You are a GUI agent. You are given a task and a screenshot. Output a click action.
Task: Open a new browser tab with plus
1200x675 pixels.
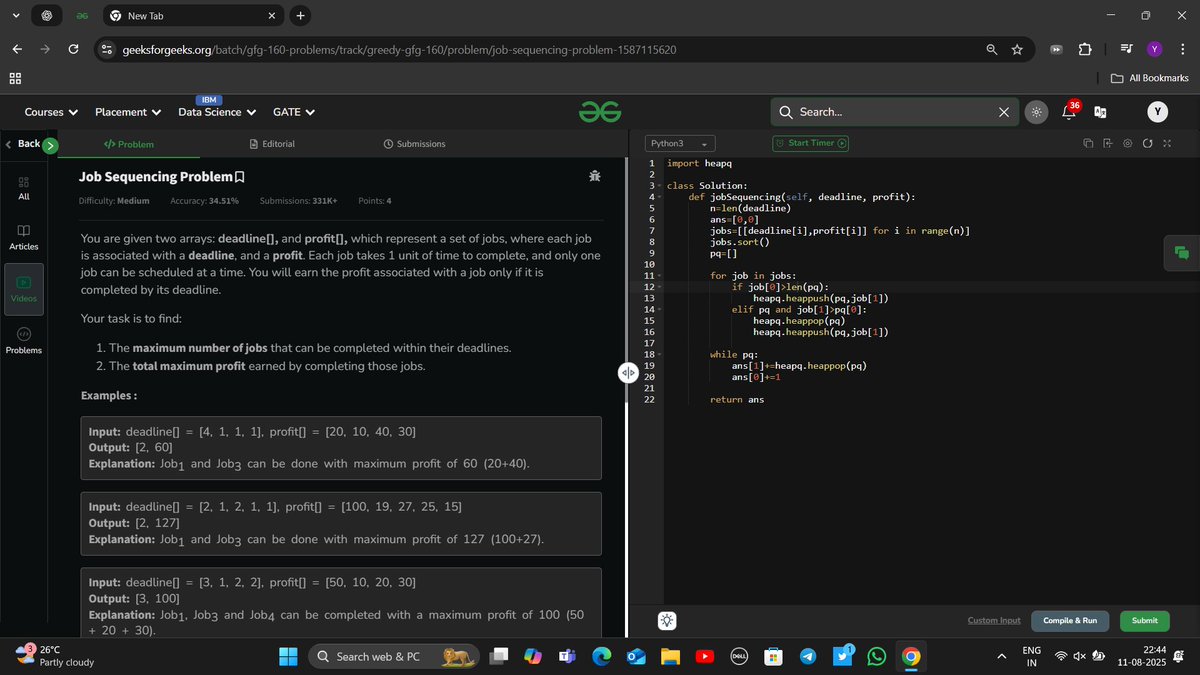[x=300, y=15]
